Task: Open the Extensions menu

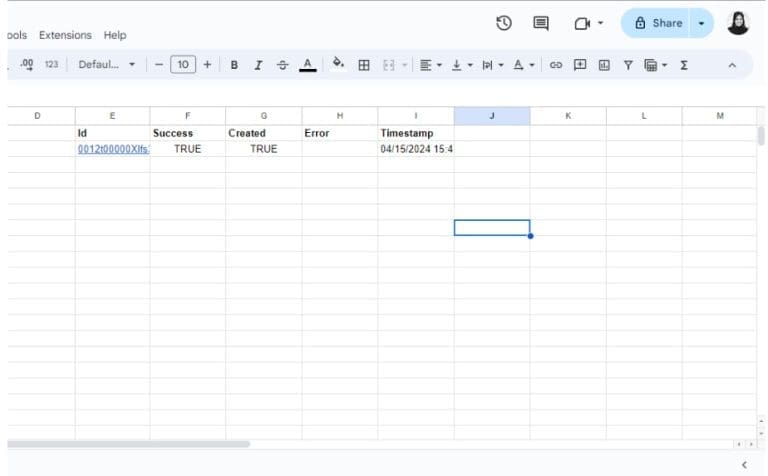Action: coord(65,35)
